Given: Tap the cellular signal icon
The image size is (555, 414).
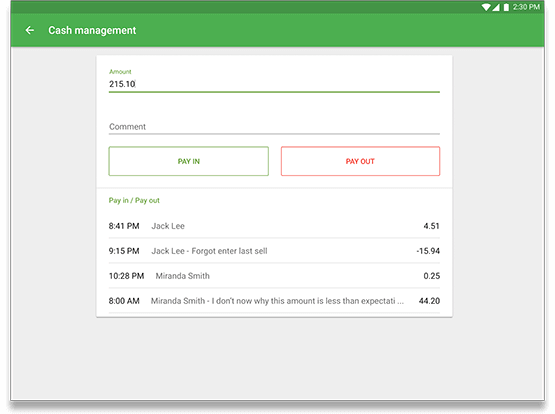Looking at the screenshot, I should [496, 7].
